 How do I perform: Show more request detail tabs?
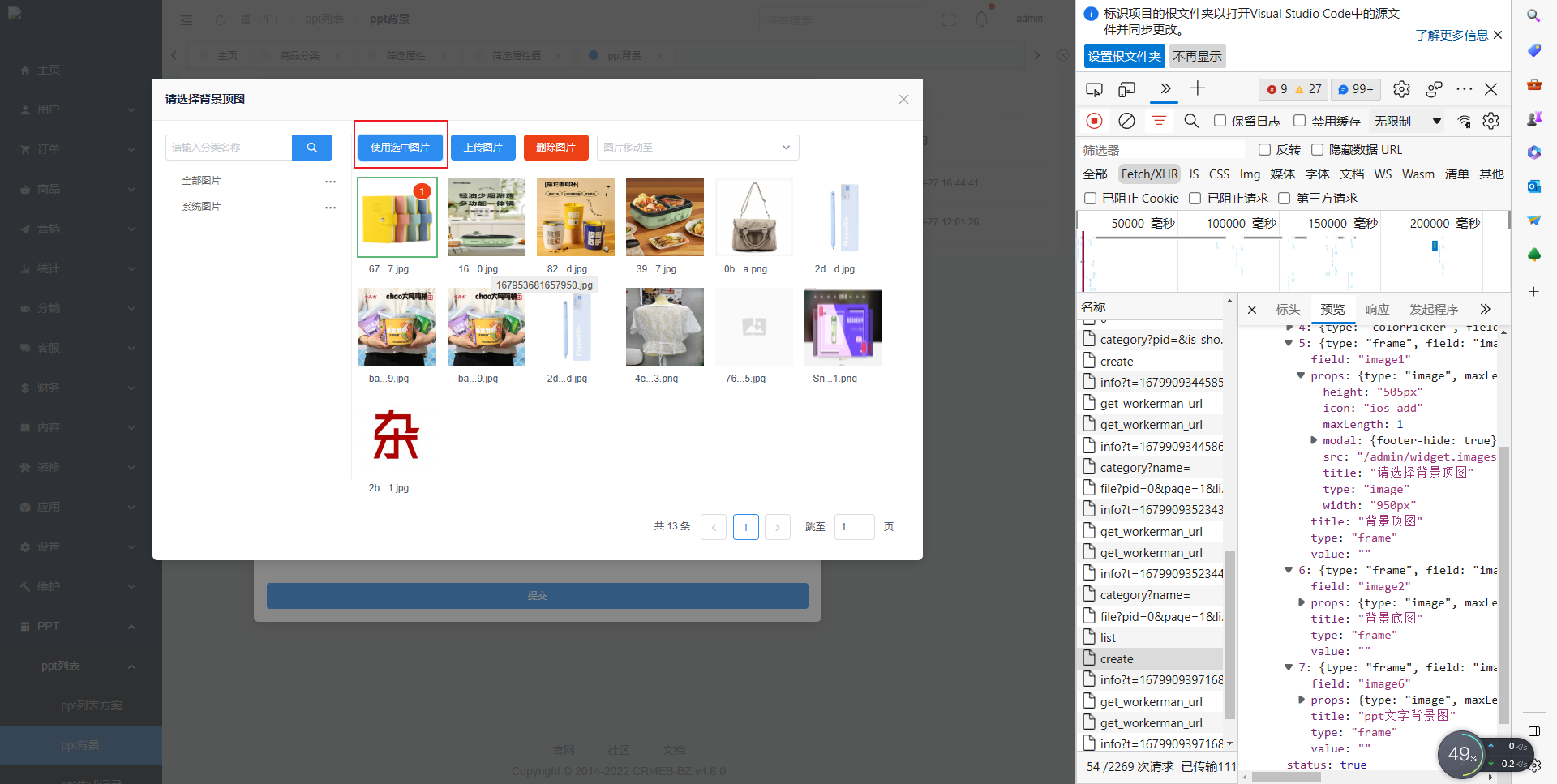coord(1485,309)
